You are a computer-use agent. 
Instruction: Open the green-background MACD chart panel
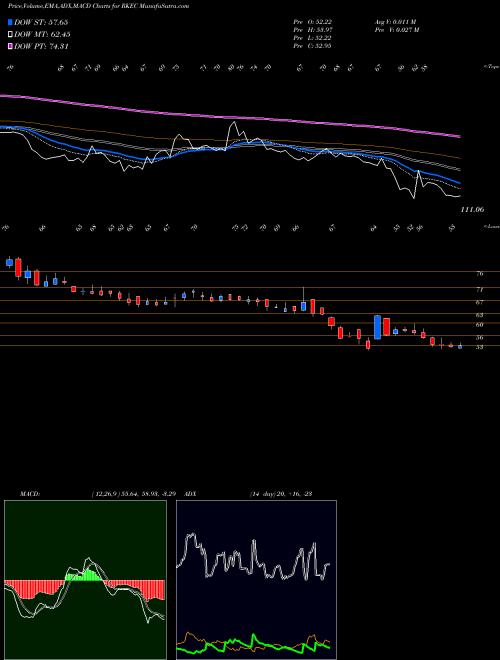(x=85, y=580)
